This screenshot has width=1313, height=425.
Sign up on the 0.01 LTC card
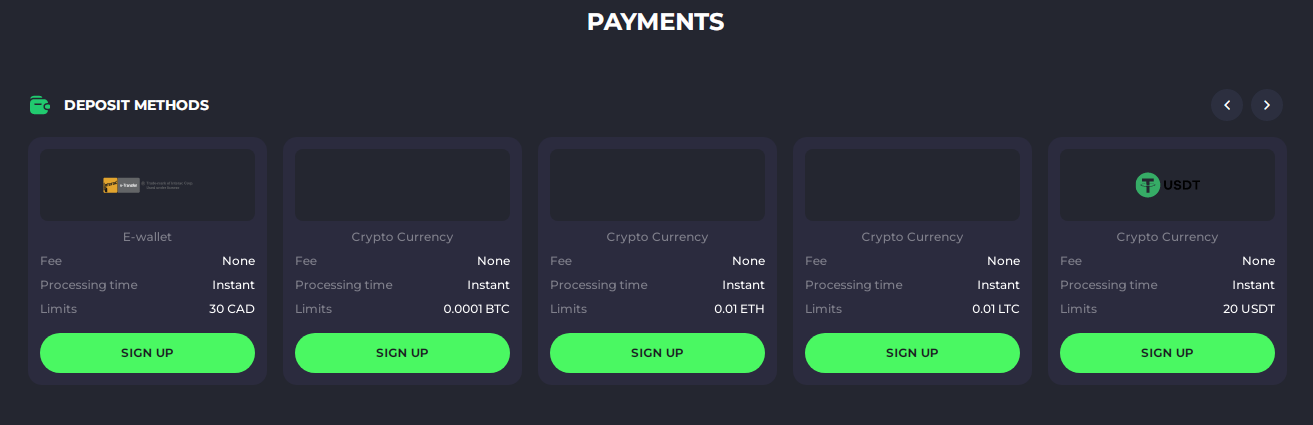click(912, 353)
